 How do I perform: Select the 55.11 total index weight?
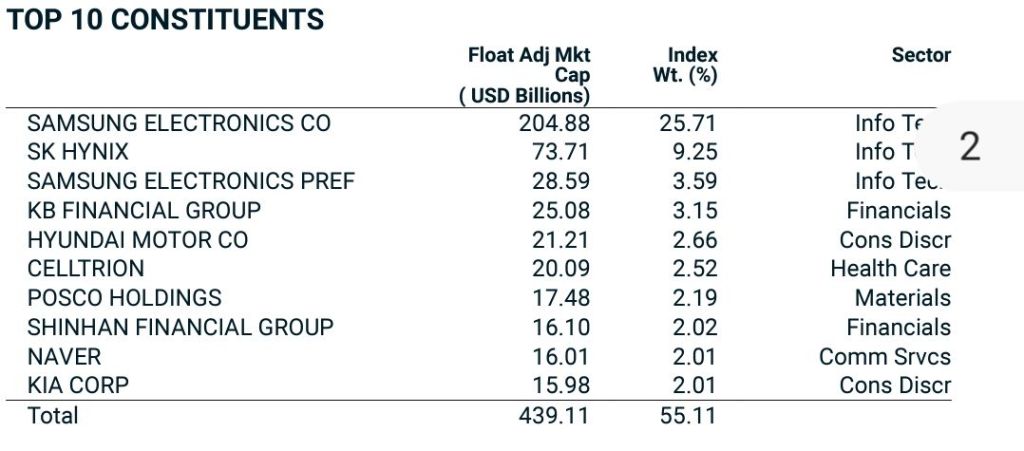(688, 415)
